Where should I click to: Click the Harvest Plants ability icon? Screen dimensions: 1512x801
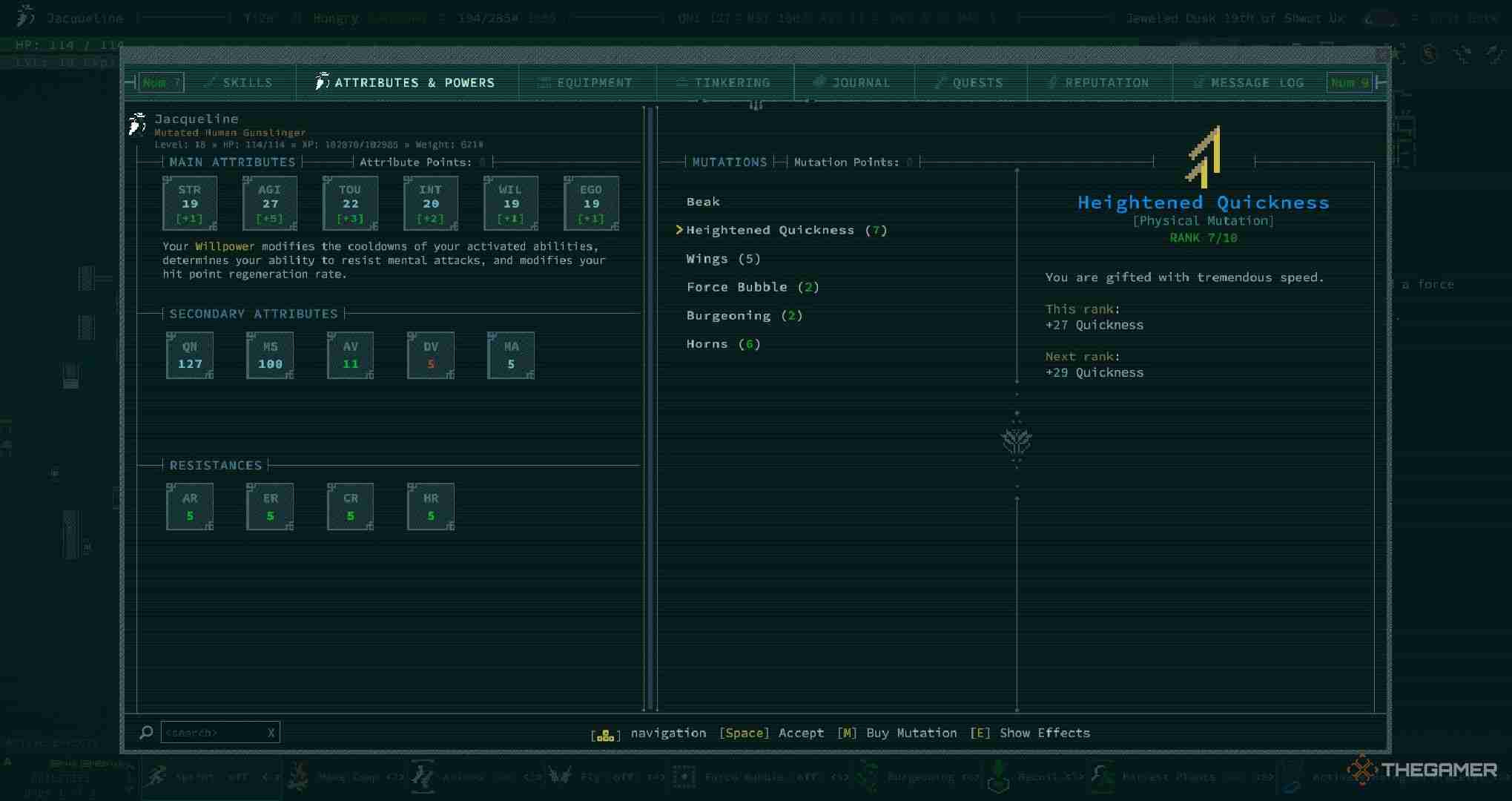[1102, 777]
